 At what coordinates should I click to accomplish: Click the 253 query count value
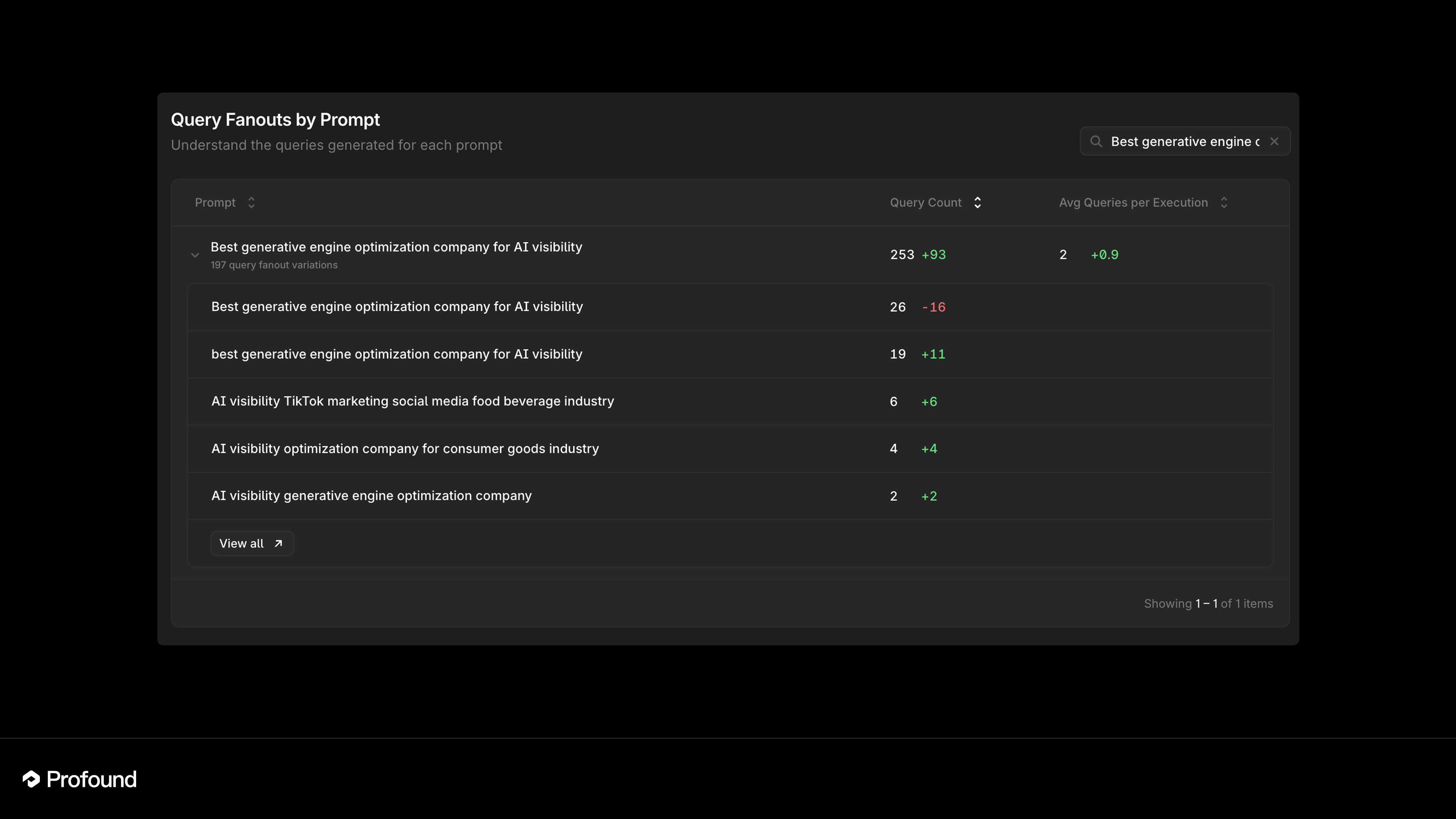coord(902,255)
